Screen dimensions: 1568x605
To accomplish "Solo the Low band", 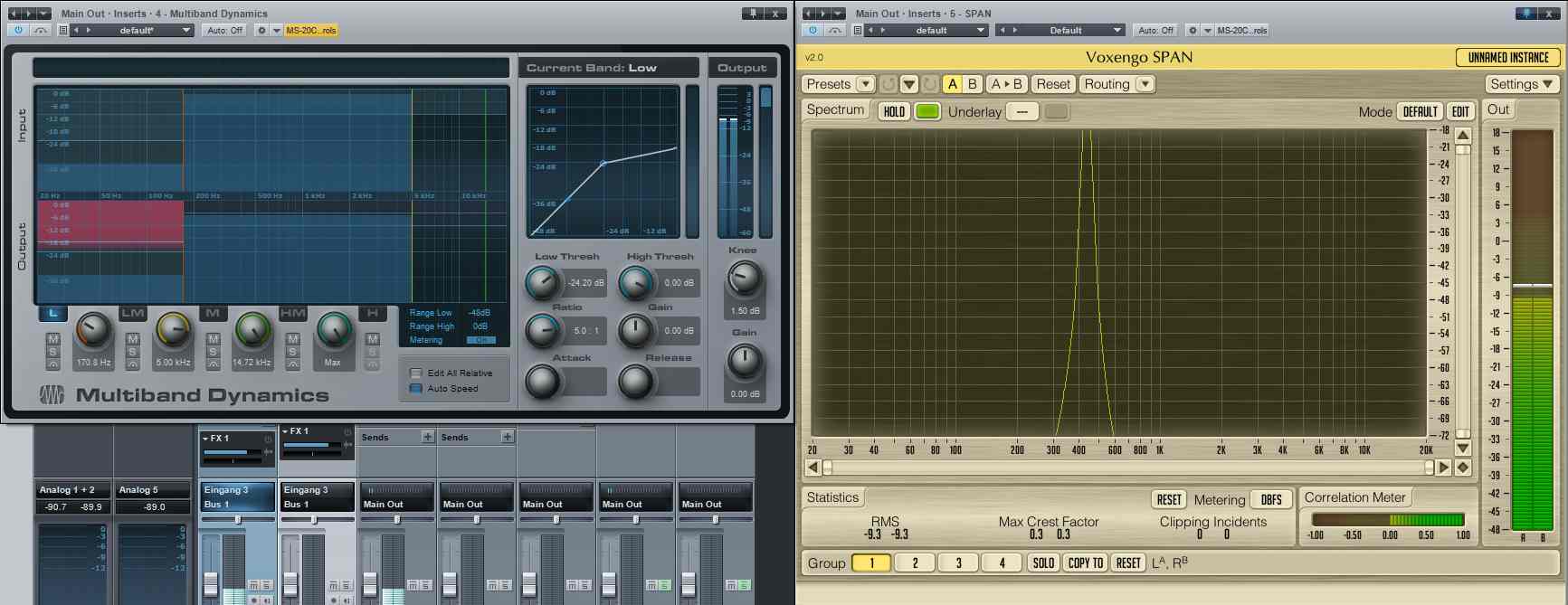I will 52,351.
